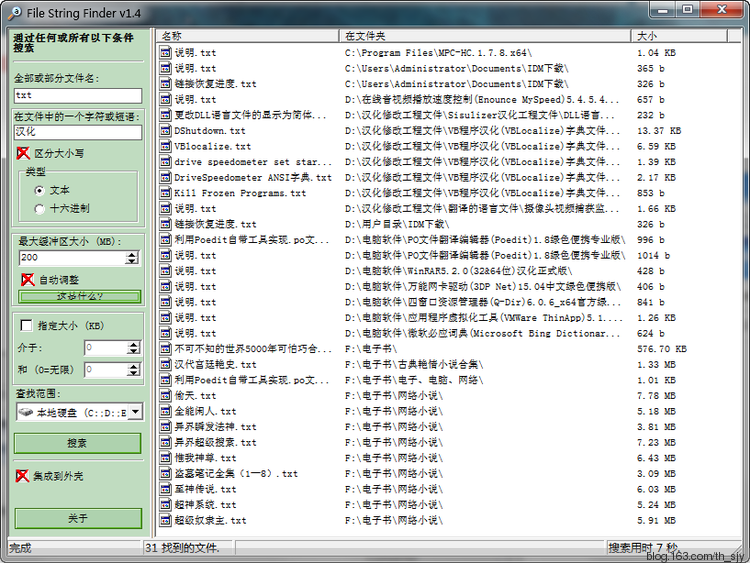The image size is (750, 563).
Task: Click file icon of DriveSpeedometer ANSI字典.txt
Action: tap(165, 177)
